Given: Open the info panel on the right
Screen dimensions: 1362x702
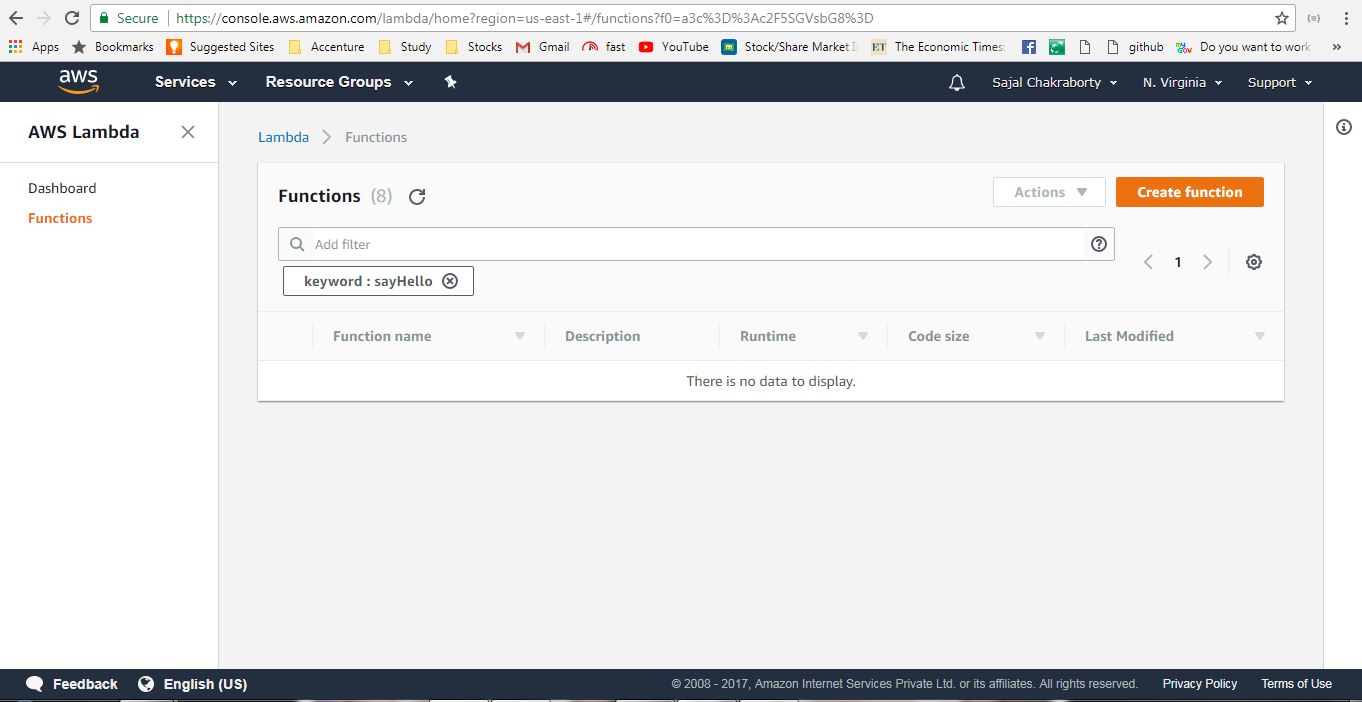Looking at the screenshot, I should point(1344,127).
